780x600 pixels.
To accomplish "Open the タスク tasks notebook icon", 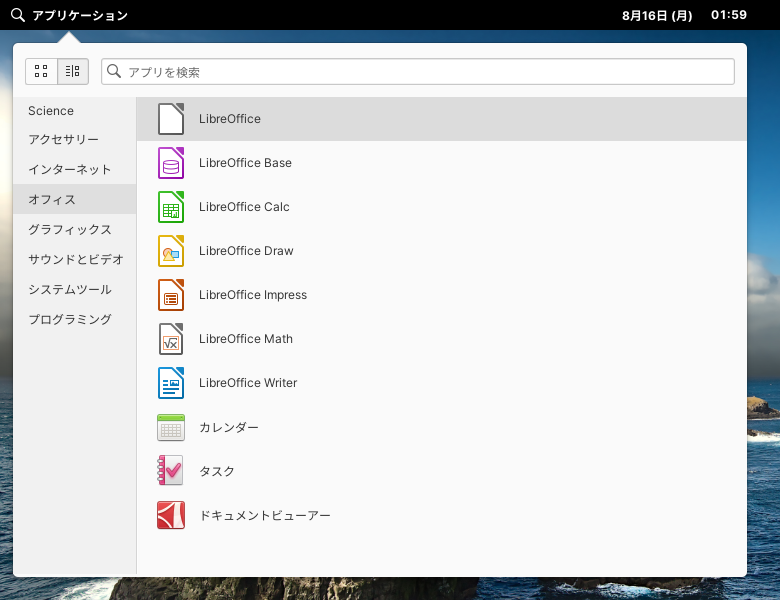I will pos(171,471).
